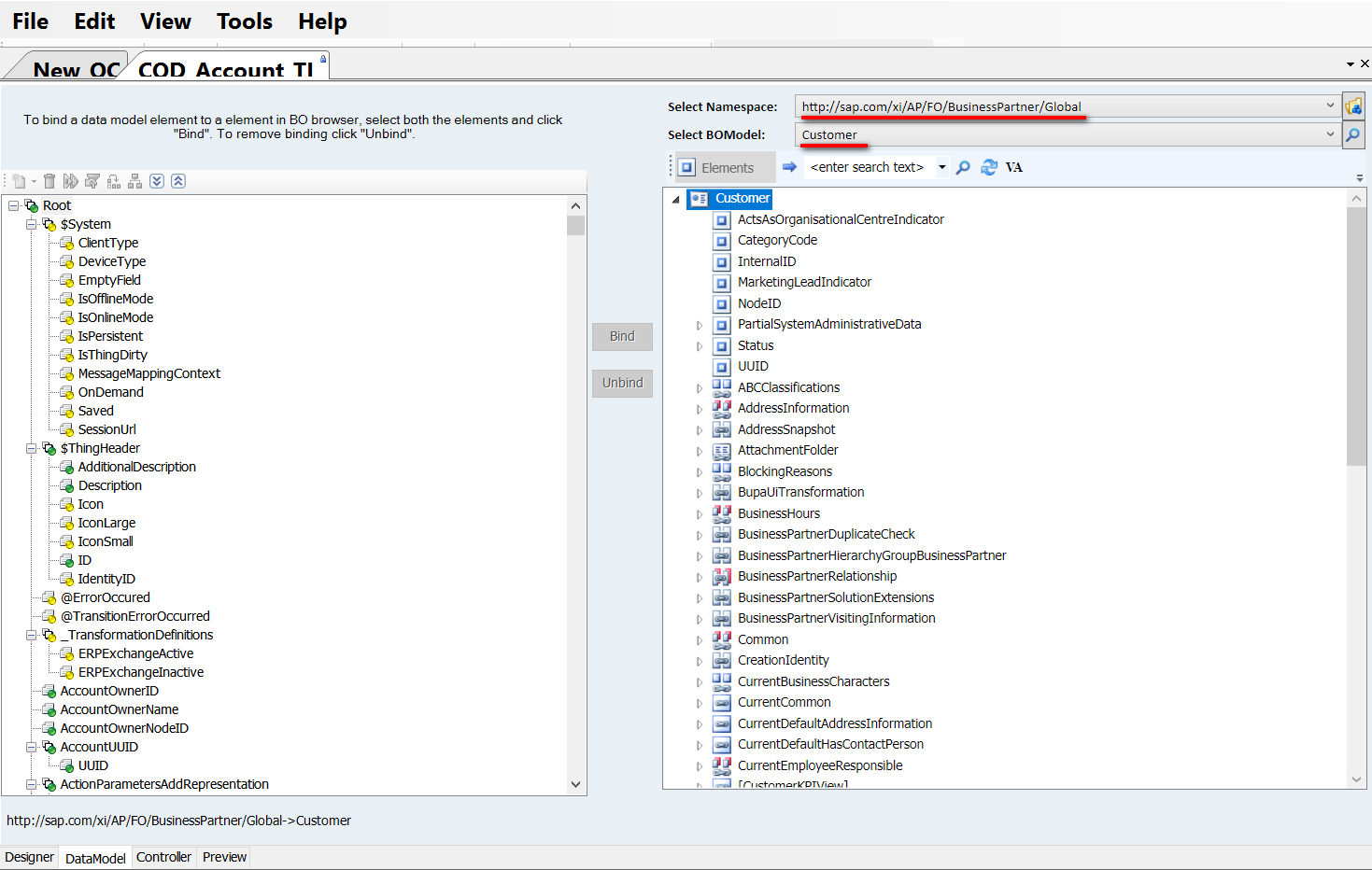1372x870 pixels.
Task: Click the namespace folder browse icon
Action: (1353, 106)
